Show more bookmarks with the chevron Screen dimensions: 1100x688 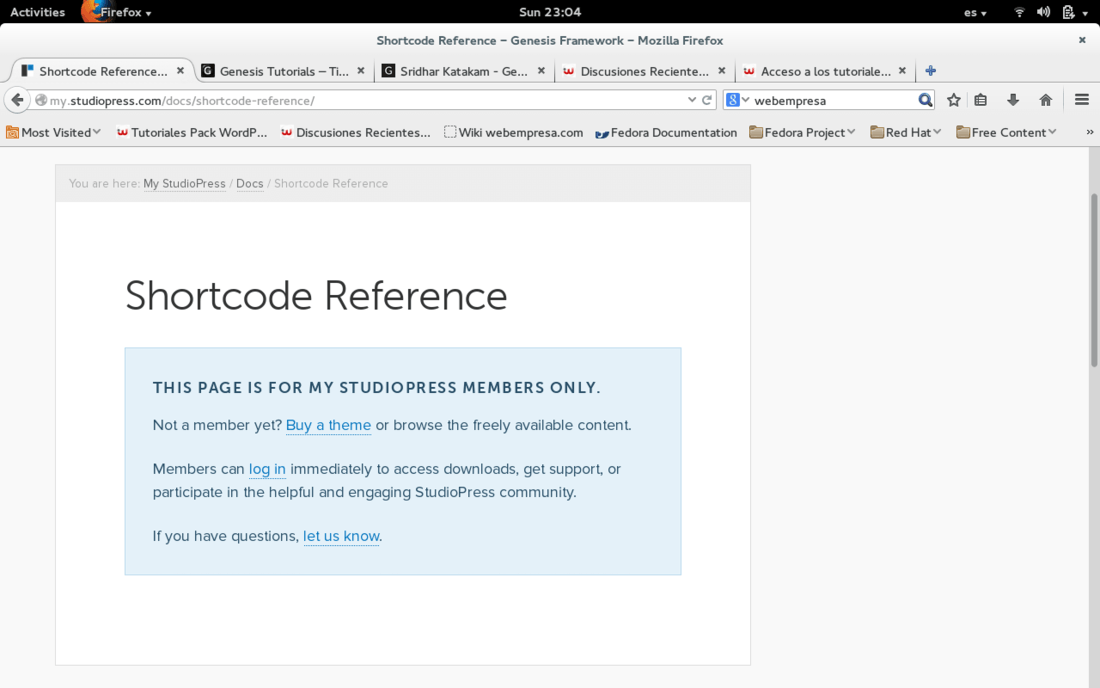point(1089,132)
